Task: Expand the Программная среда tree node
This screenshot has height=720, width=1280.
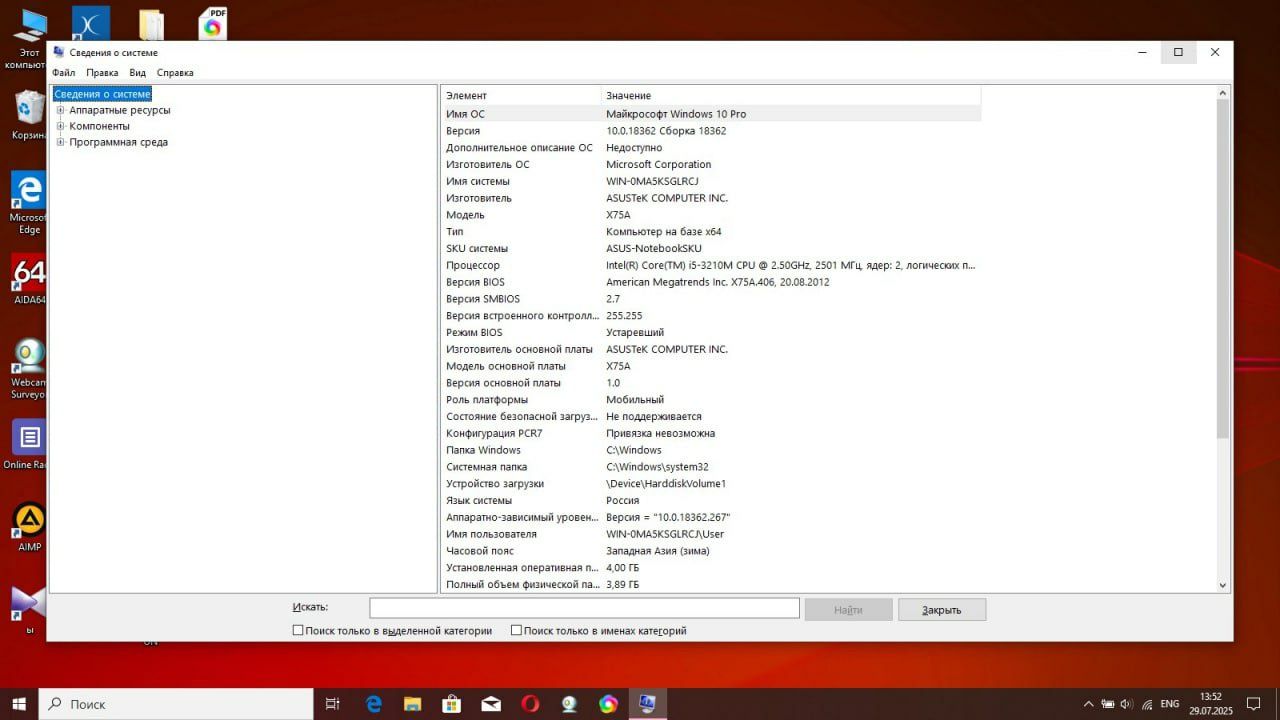Action: point(61,142)
